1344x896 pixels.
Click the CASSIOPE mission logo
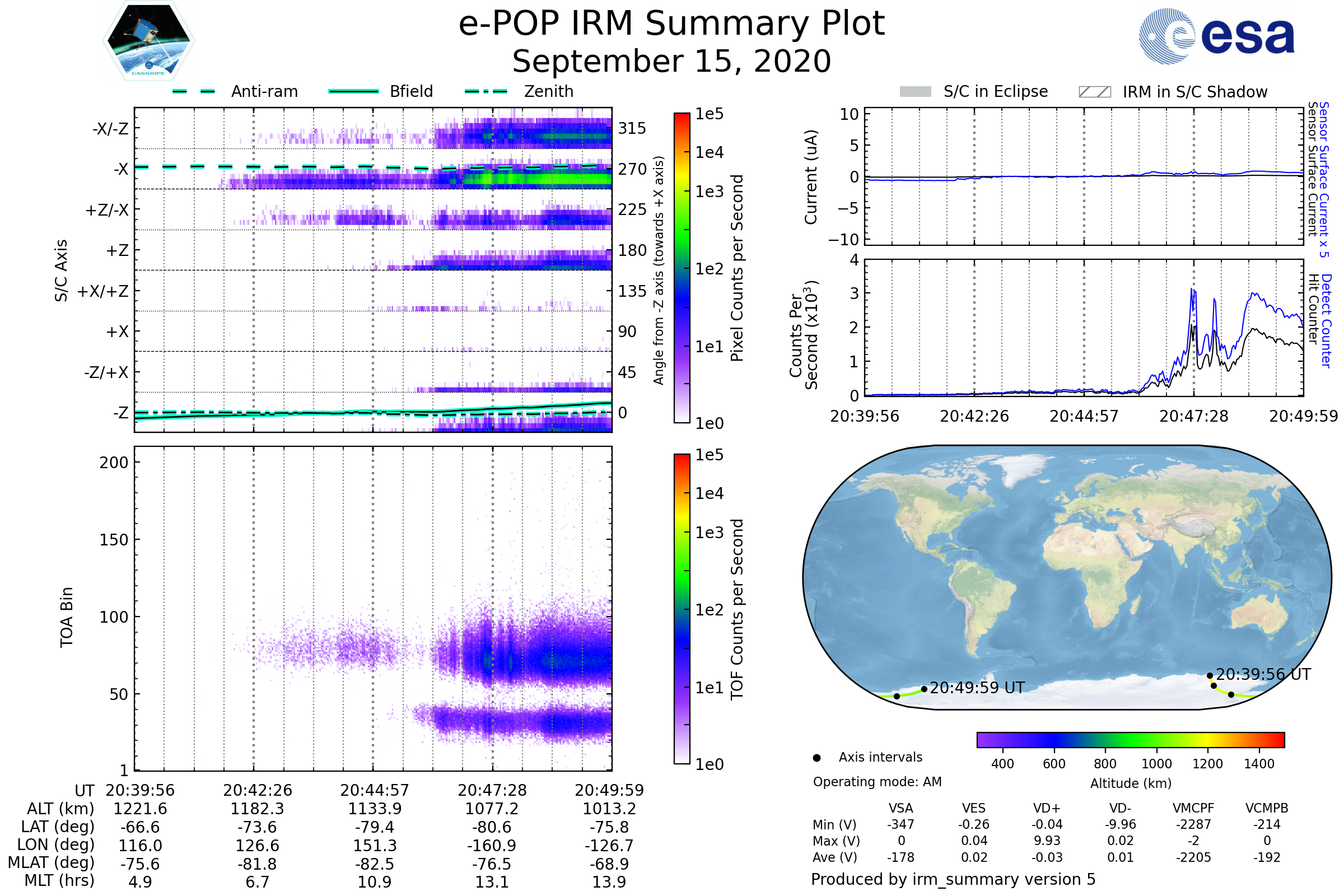click(148, 41)
